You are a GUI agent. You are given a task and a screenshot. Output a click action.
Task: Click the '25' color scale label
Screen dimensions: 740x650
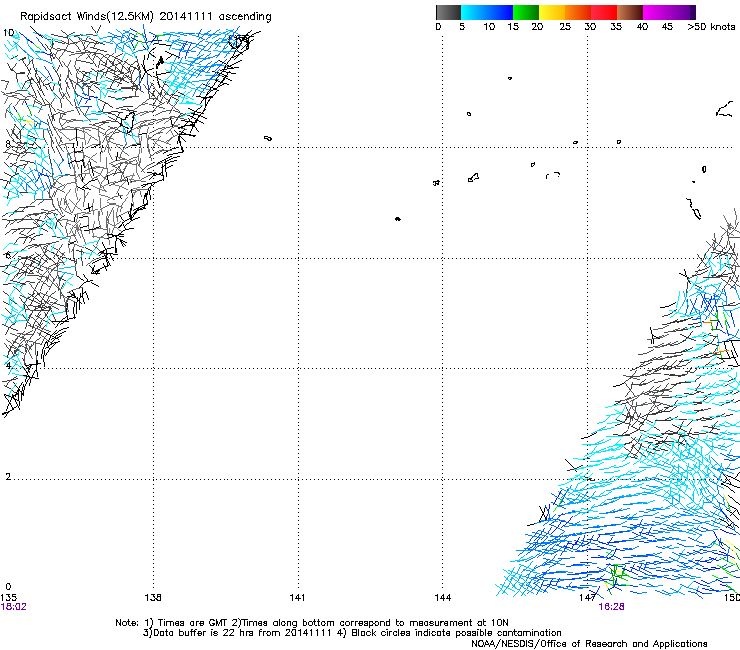pos(565,27)
